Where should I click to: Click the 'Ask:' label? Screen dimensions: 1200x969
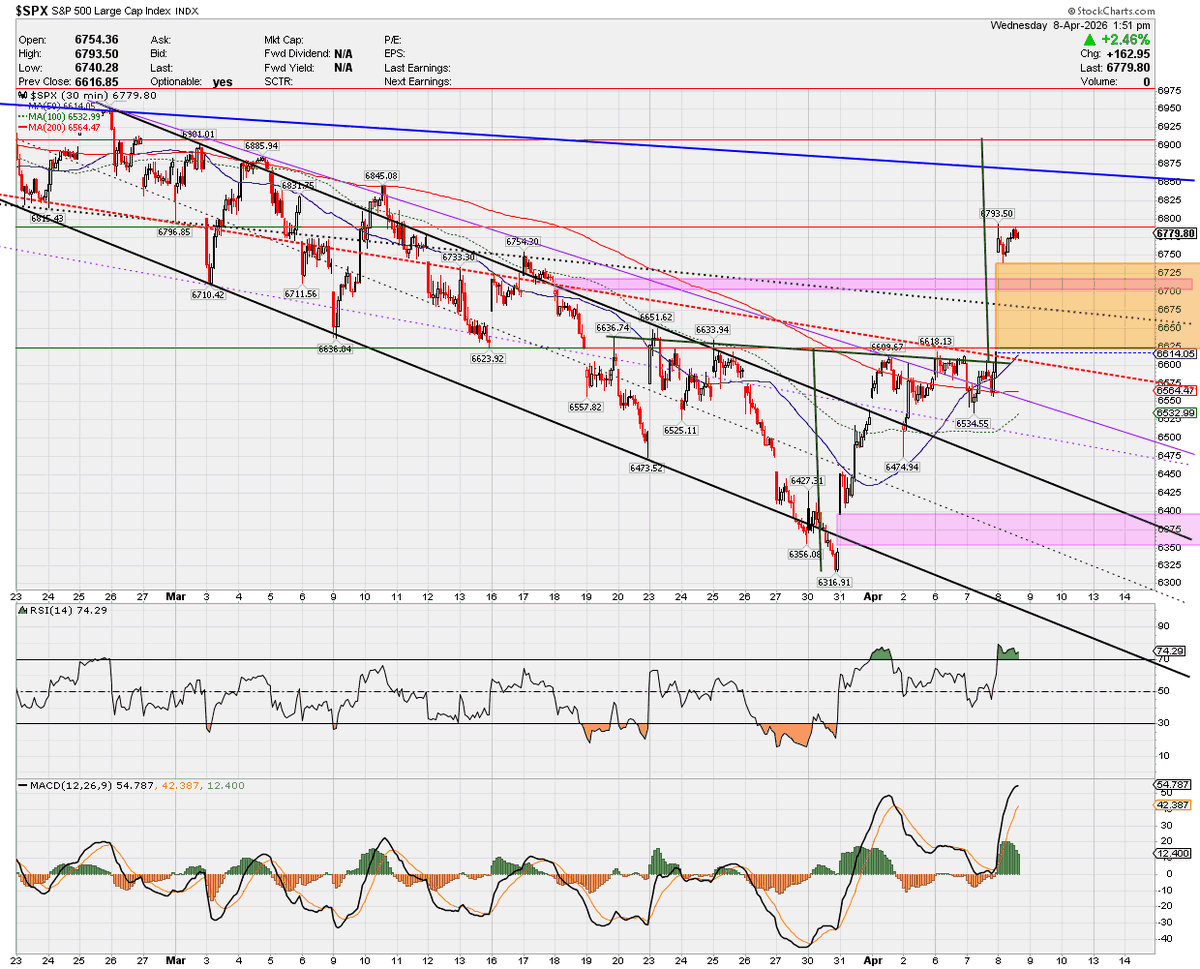162,39
